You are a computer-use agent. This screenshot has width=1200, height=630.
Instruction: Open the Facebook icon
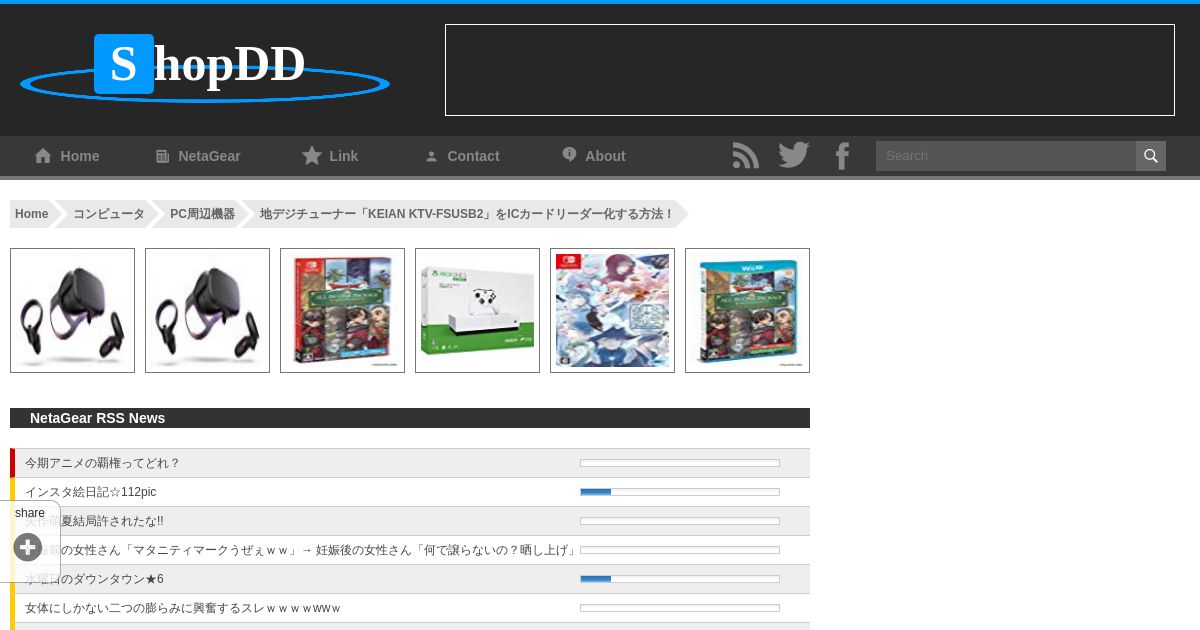pyautogui.click(x=842, y=156)
